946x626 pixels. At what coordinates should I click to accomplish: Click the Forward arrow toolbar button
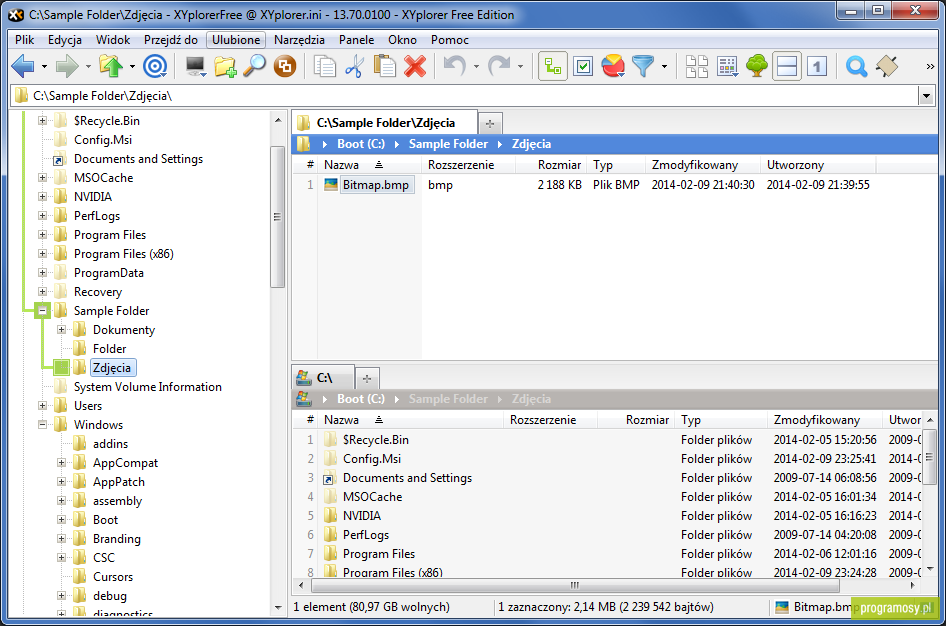[67, 66]
